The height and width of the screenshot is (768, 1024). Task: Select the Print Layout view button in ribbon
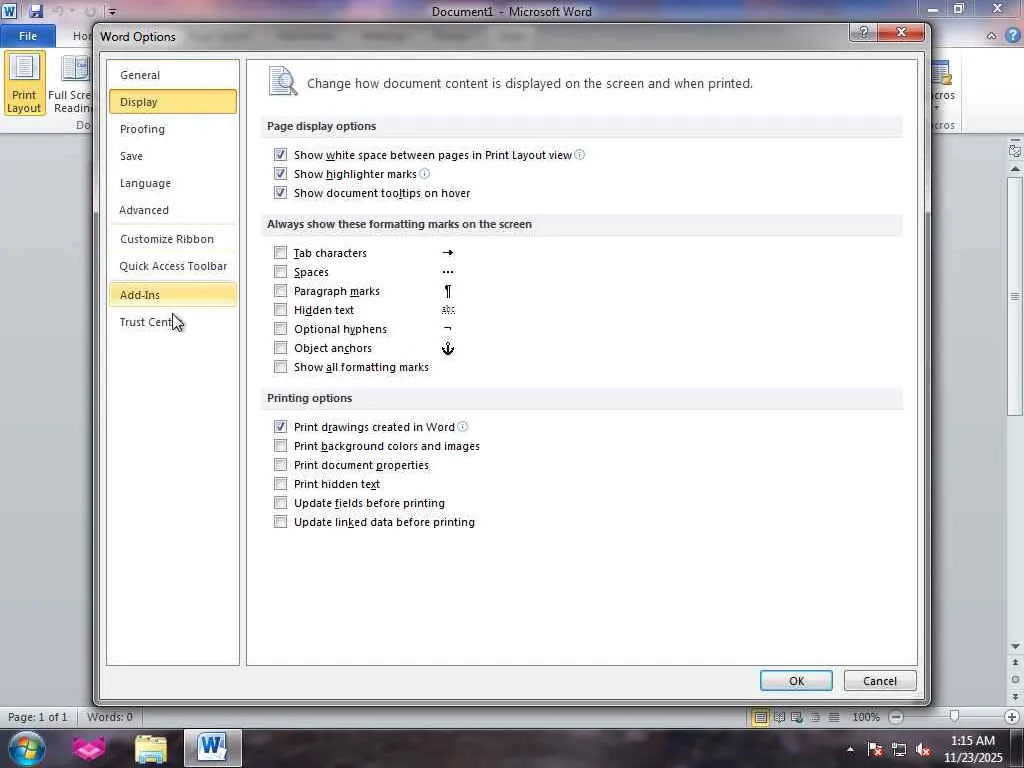click(x=24, y=84)
